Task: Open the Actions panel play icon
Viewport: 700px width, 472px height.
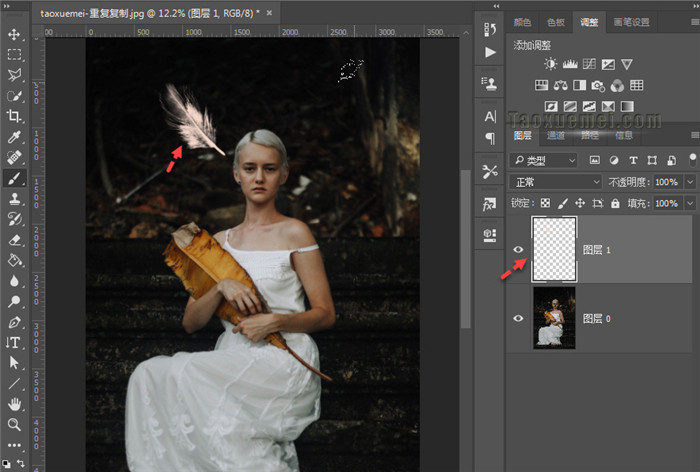Action: coord(490,52)
